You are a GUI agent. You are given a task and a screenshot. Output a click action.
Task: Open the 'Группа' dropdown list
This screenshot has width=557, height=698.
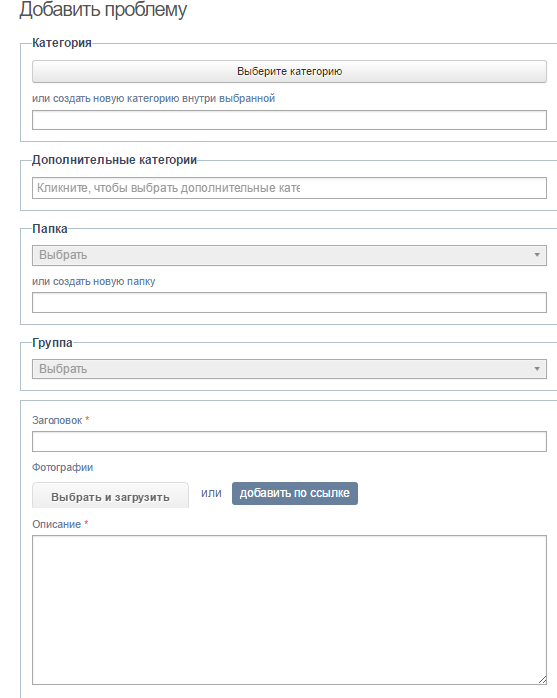[x=289, y=369]
